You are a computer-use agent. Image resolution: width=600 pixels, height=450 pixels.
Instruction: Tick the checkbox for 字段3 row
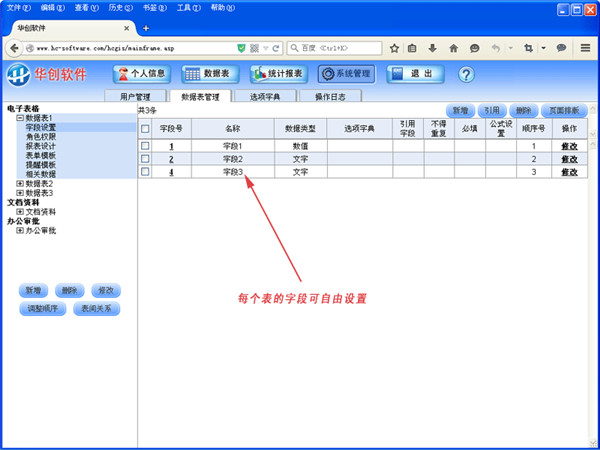pos(145,172)
